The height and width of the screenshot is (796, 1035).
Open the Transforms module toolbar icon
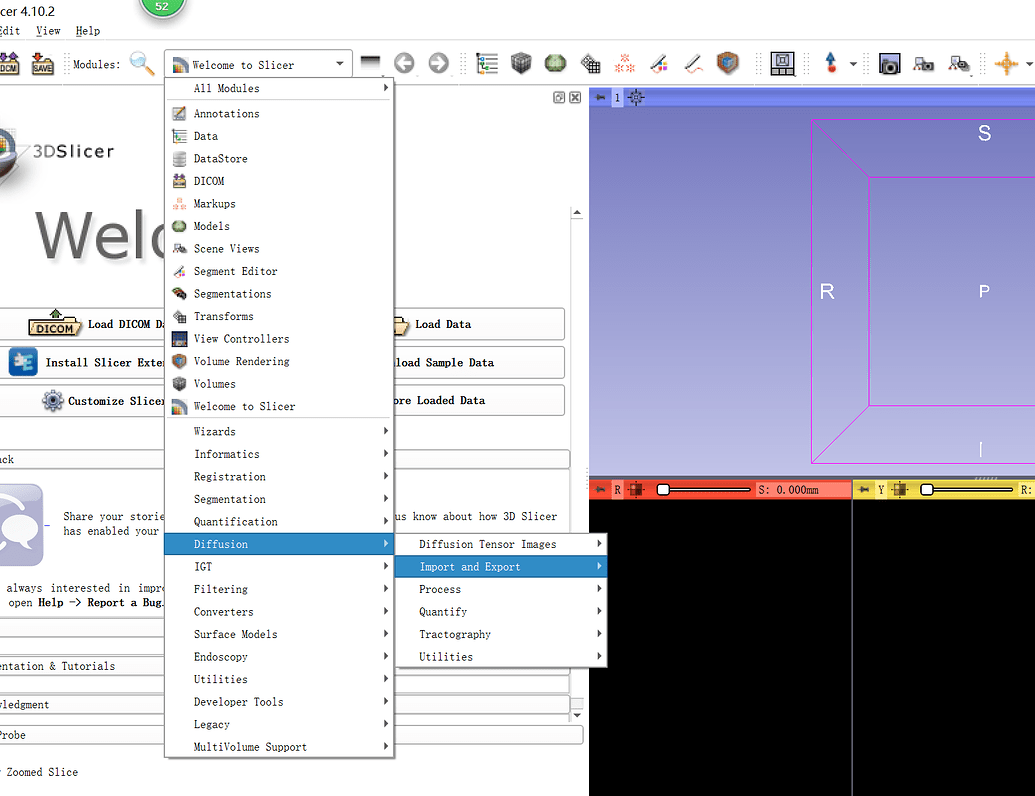coord(590,63)
